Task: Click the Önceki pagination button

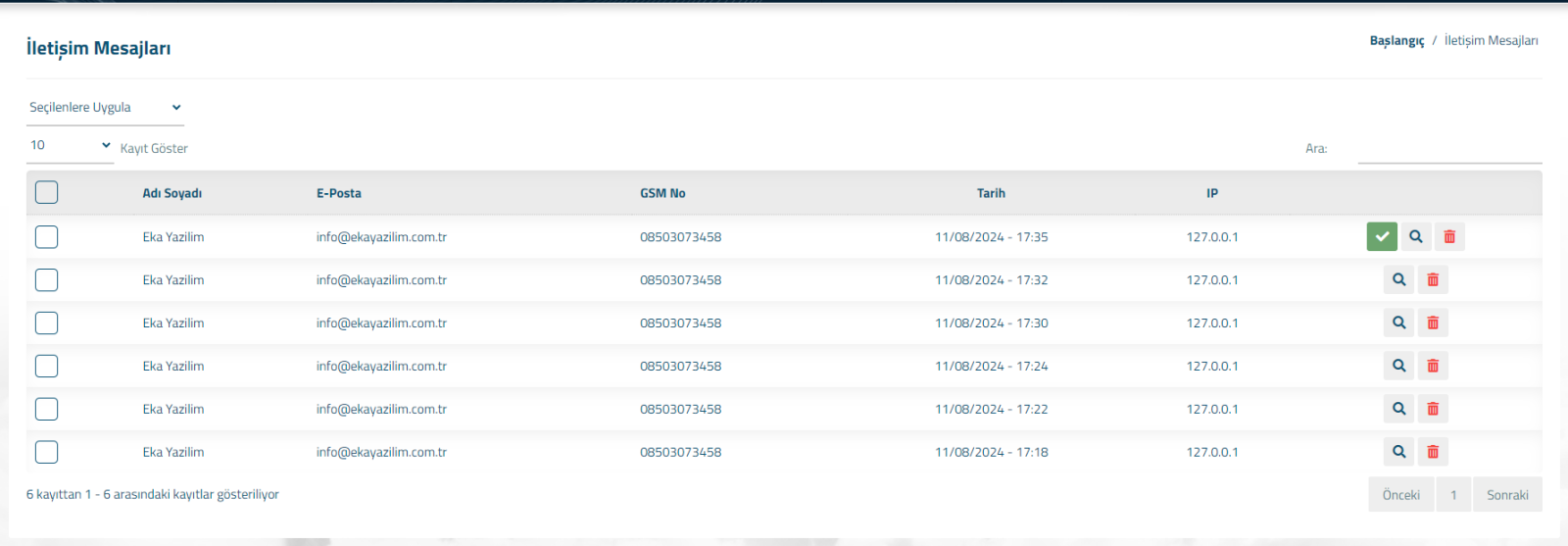Action: (x=1401, y=495)
